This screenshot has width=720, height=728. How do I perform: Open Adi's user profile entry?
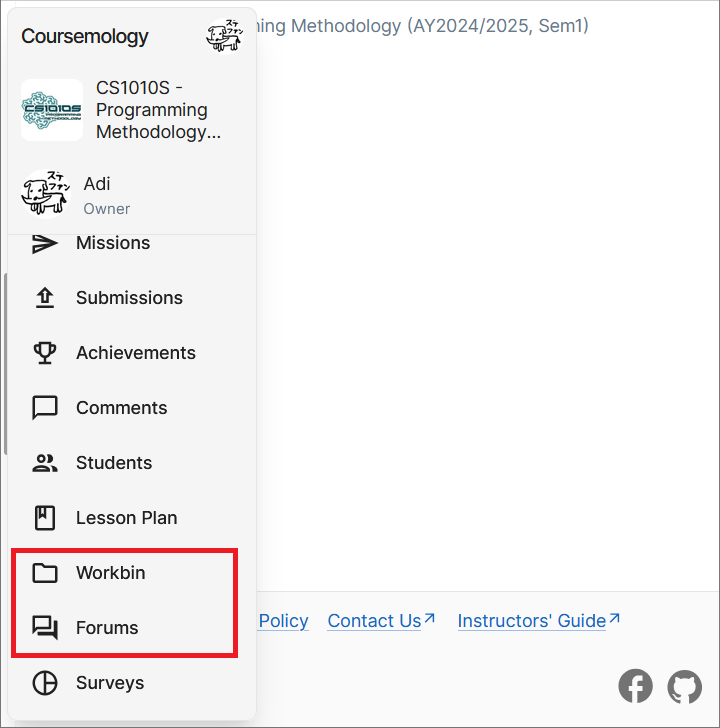click(97, 194)
